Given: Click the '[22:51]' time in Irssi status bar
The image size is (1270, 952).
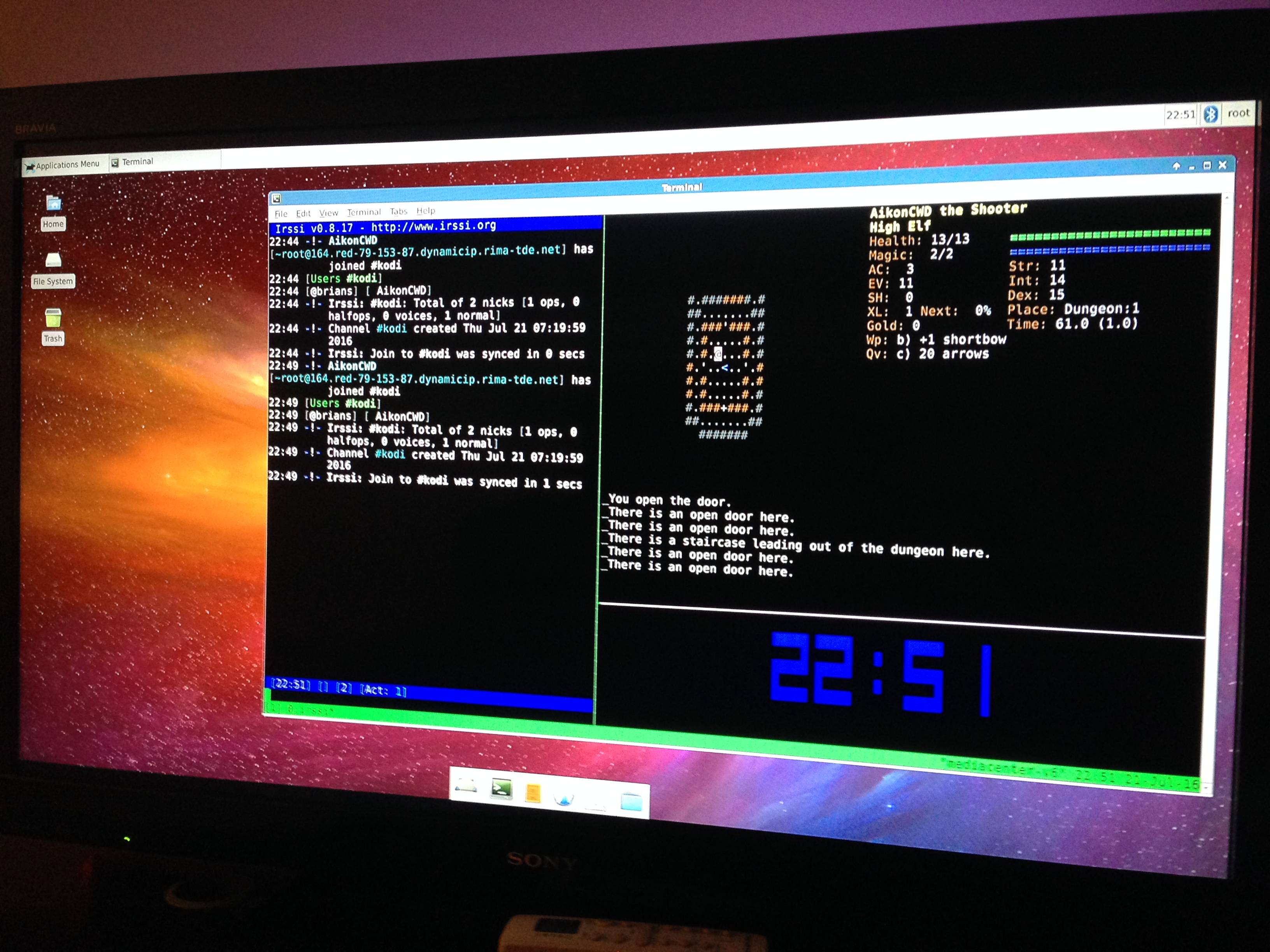Looking at the screenshot, I should click(291, 684).
